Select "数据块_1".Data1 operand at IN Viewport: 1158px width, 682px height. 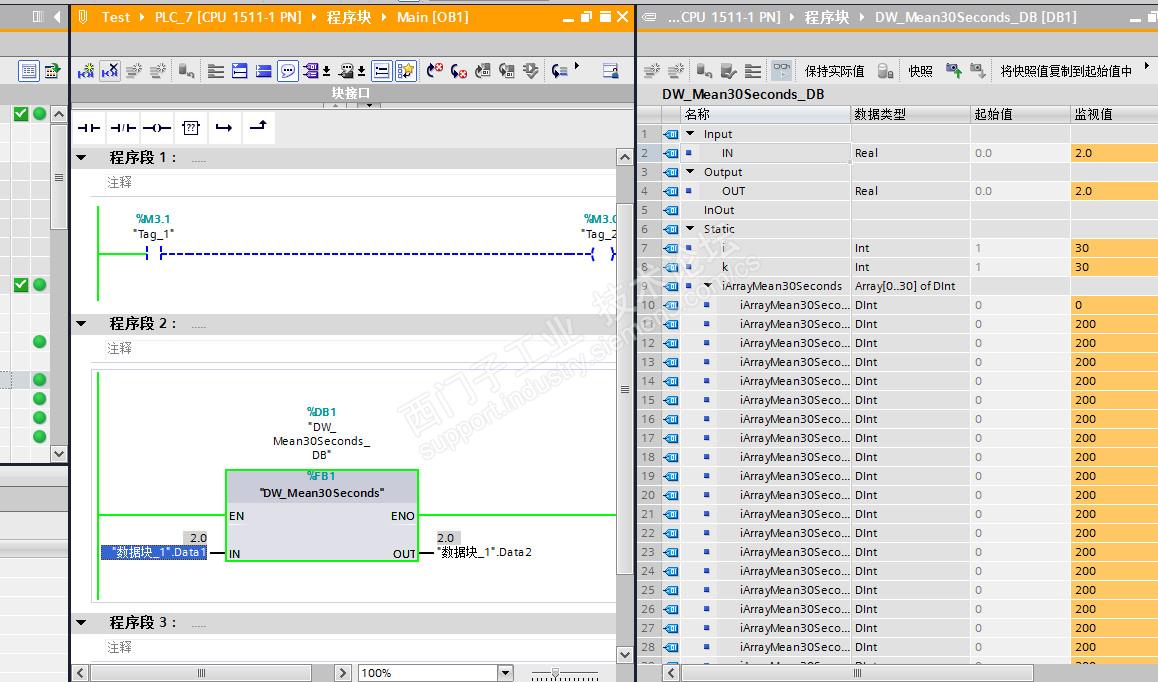(154, 552)
